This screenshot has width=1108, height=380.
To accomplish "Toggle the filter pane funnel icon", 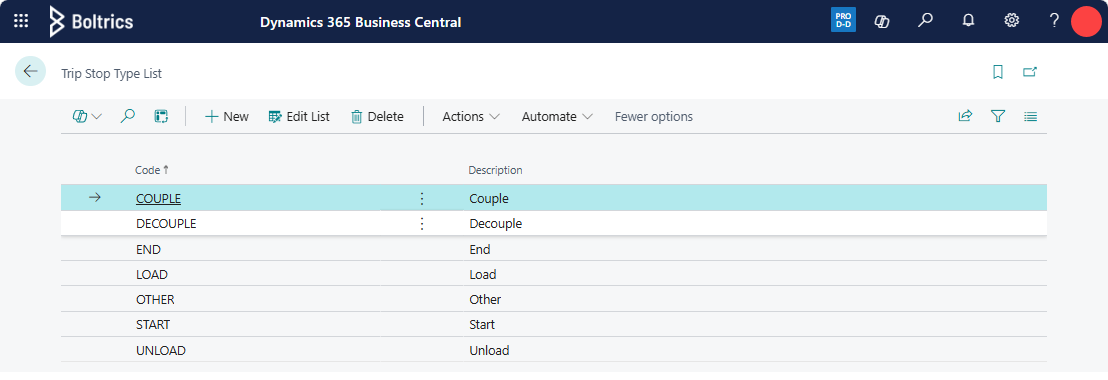I will tap(998, 117).
